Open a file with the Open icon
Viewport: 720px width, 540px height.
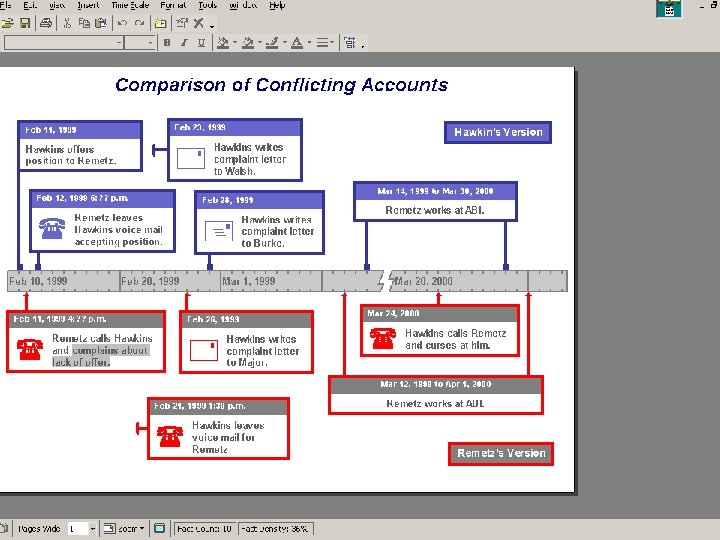pyautogui.click(x=8, y=23)
